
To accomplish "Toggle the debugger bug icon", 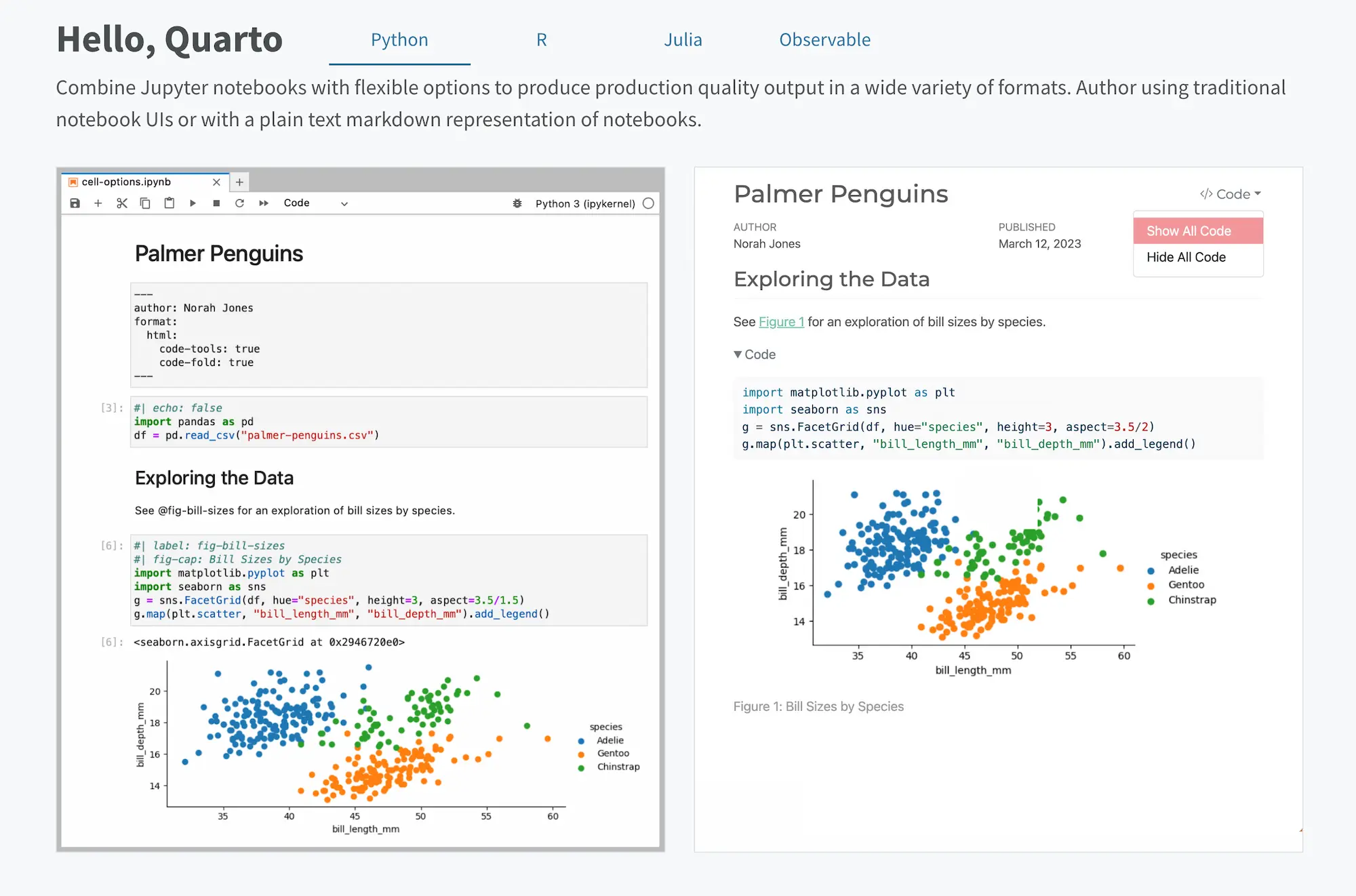I will [517, 203].
